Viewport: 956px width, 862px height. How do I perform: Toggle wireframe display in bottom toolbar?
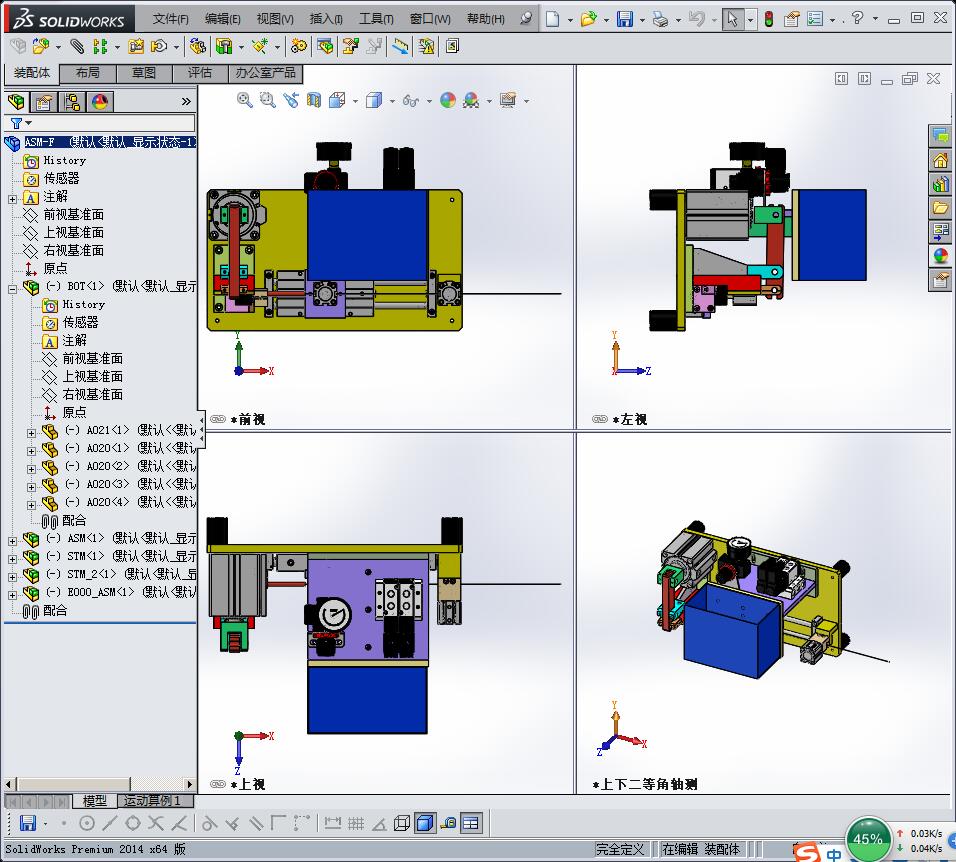click(402, 824)
